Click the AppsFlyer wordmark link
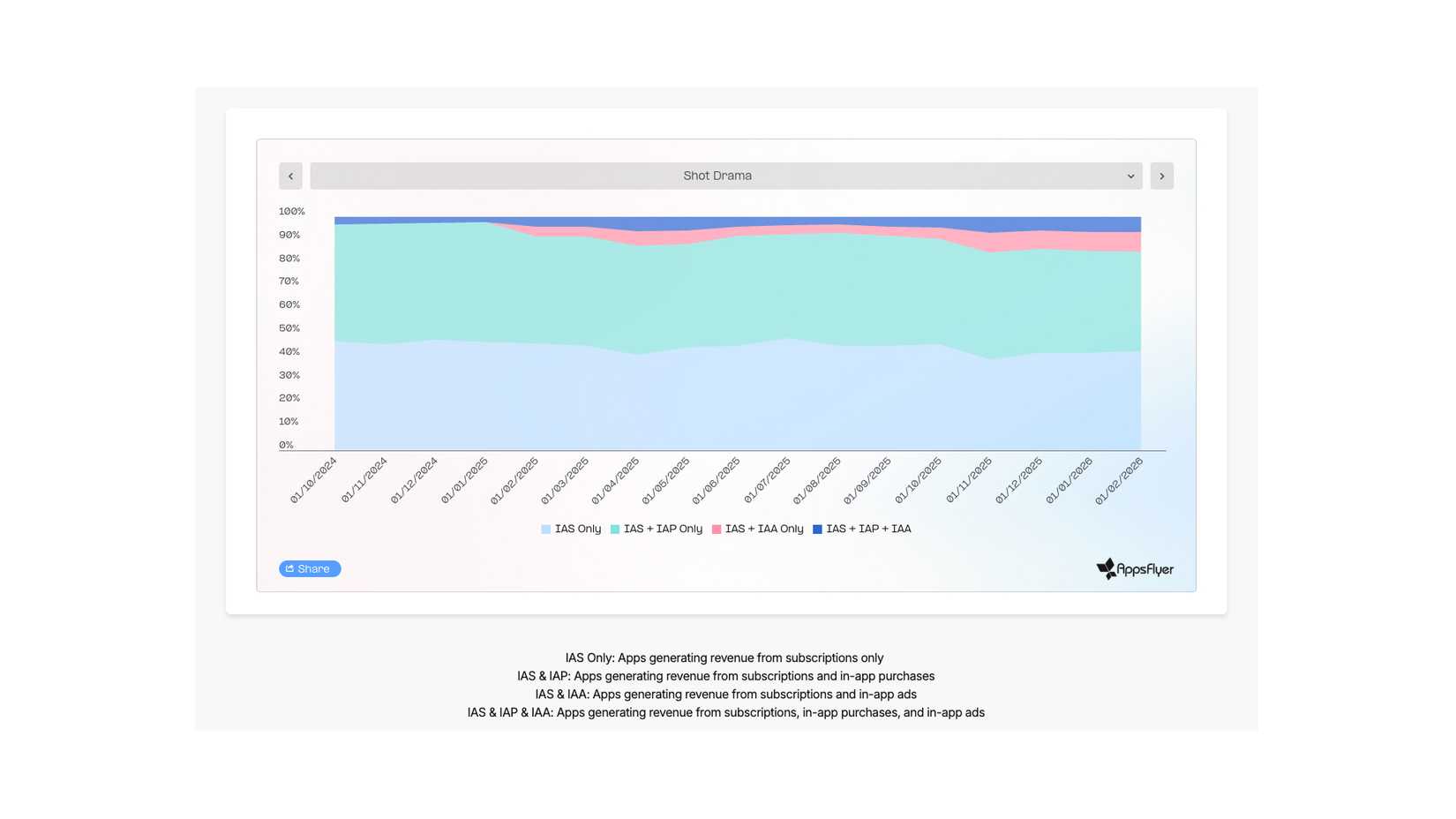This screenshot has height=819, width=1456. coord(1144,570)
